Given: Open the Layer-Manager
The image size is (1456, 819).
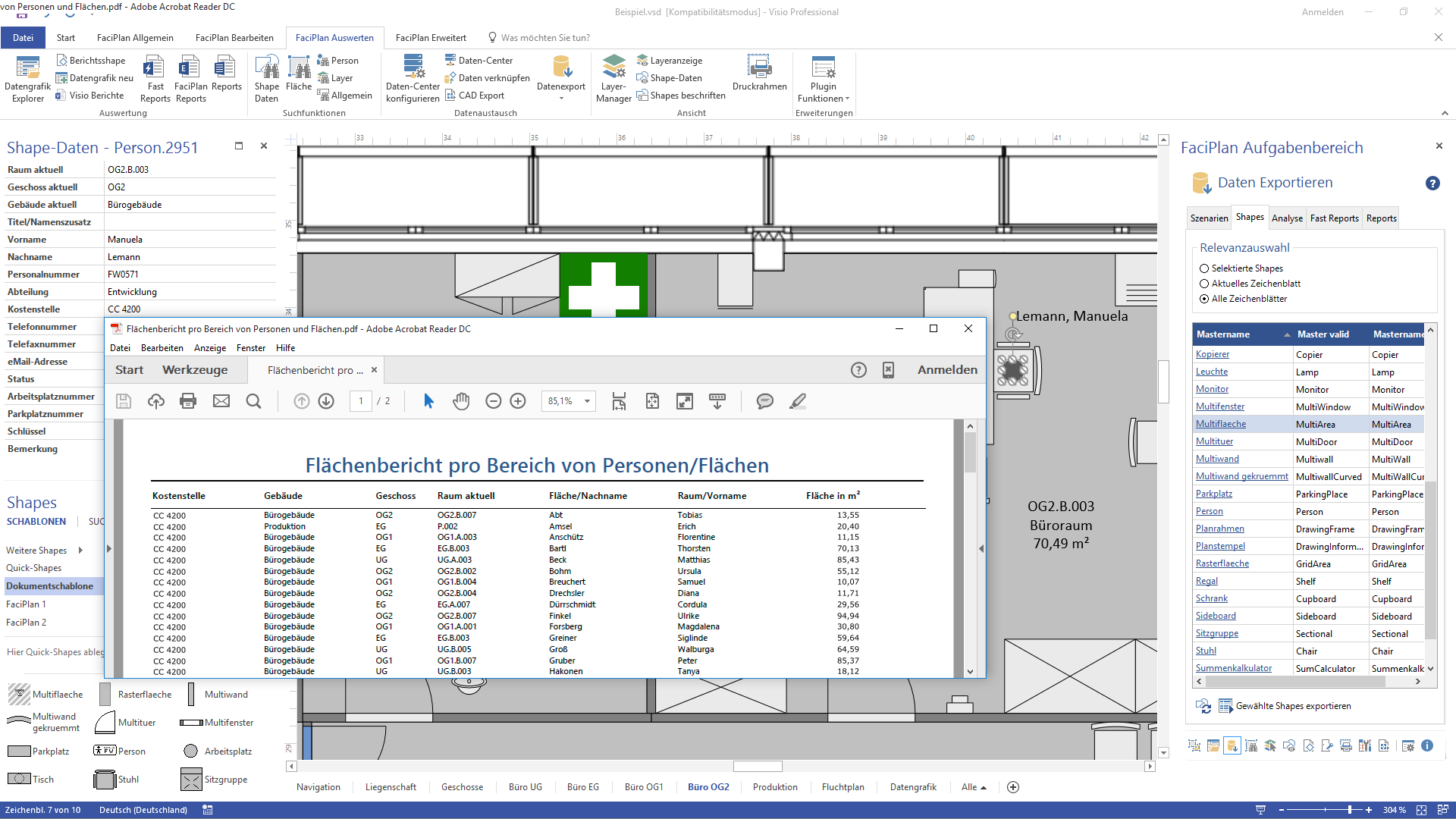Looking at the screenshot, I should [613, 79].
